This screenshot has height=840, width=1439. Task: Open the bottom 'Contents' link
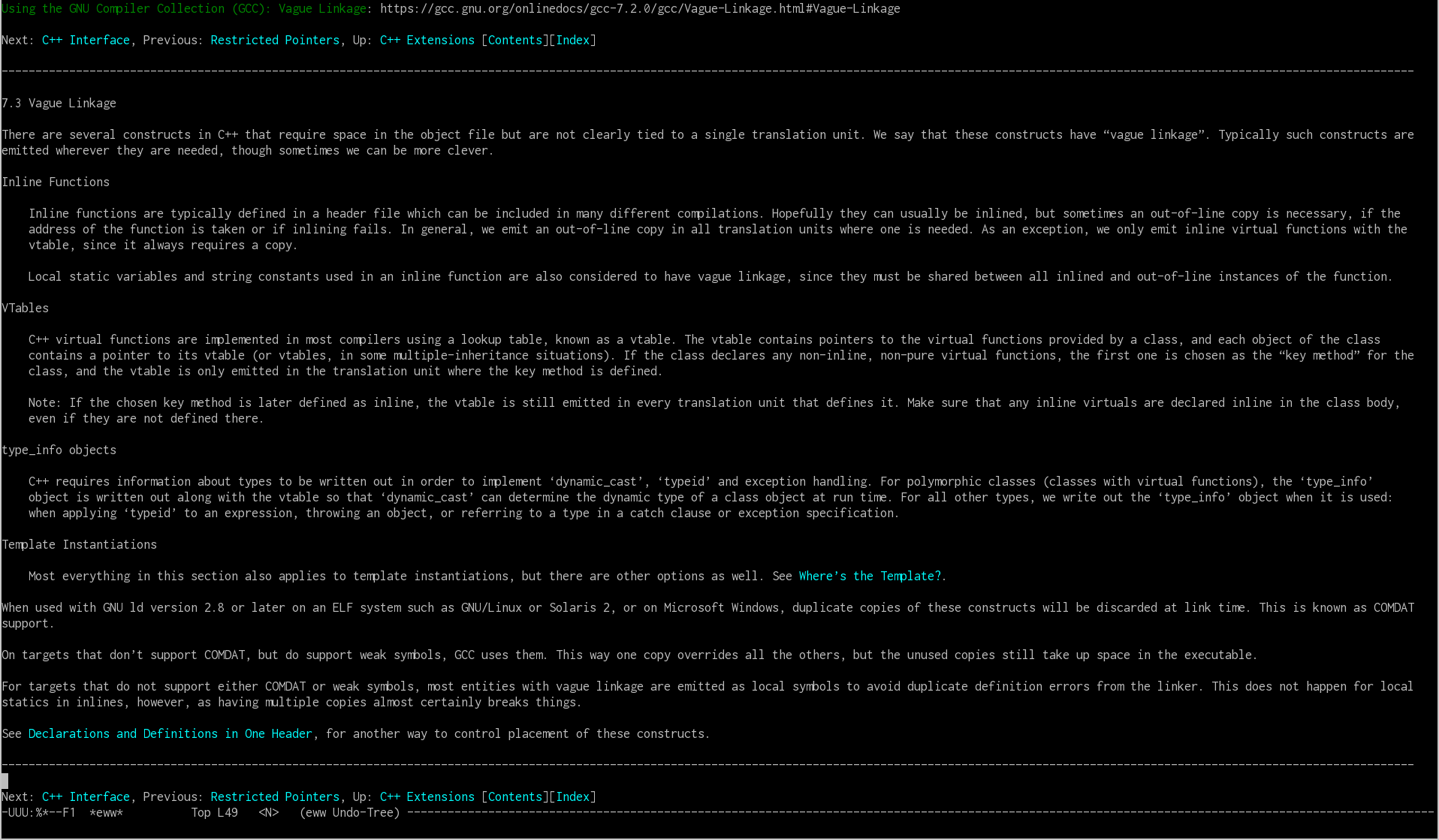click(x=515, y=796)
